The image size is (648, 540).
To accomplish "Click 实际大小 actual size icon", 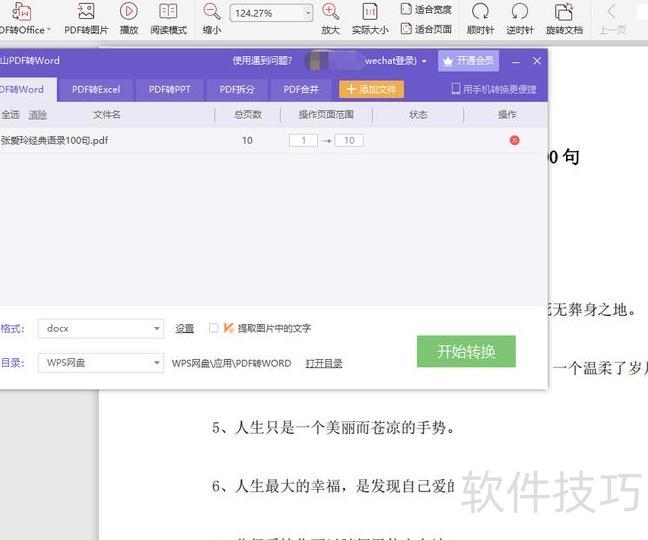I will click(370, 13).
